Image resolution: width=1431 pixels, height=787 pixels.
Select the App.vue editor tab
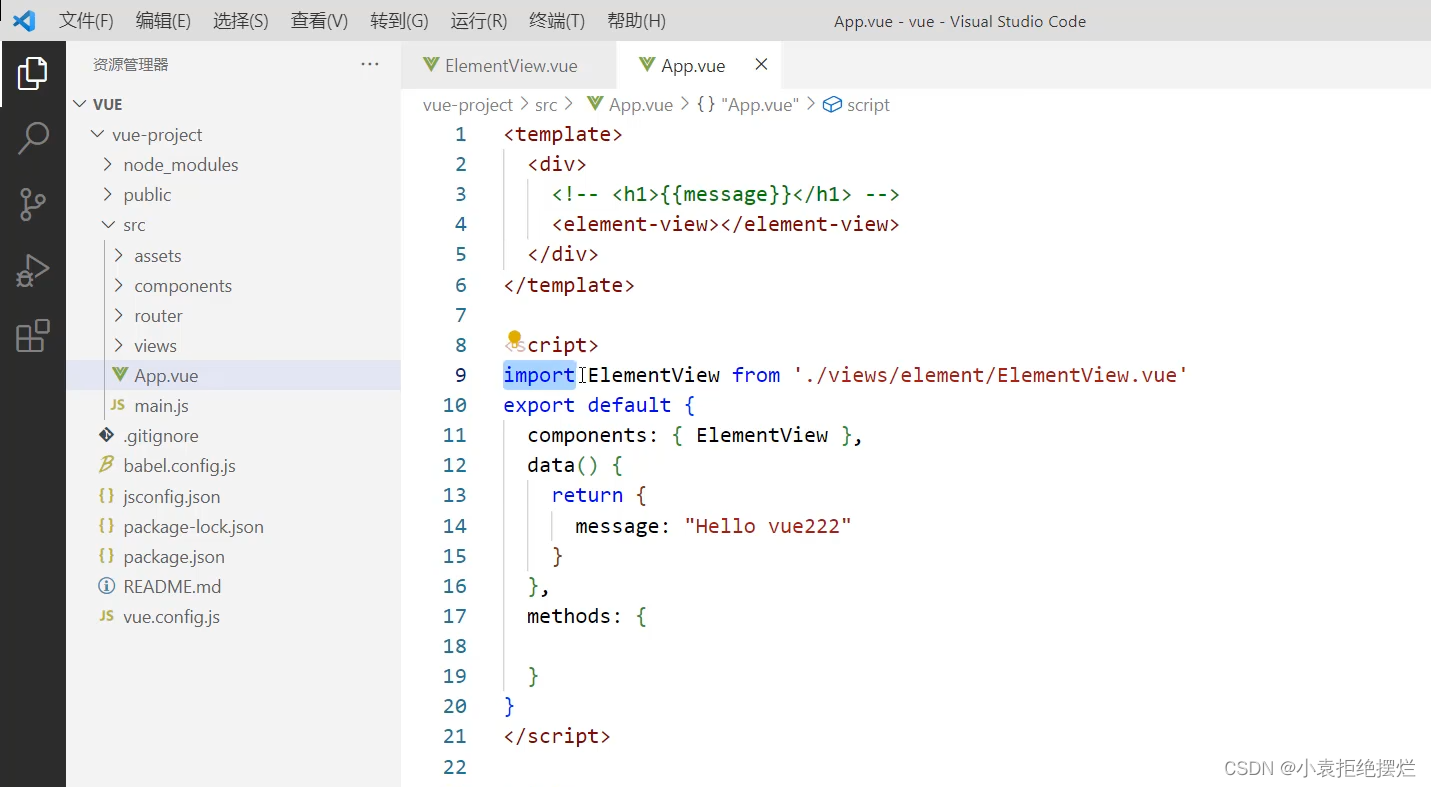point(699,65)
